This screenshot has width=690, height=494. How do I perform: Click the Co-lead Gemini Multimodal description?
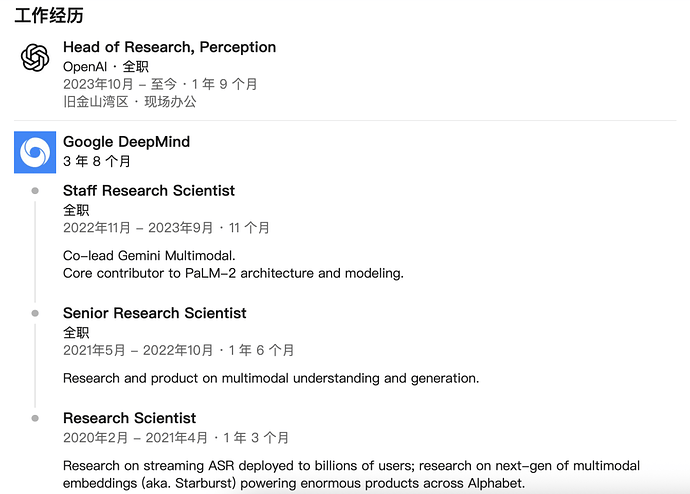tap(149, 256)
